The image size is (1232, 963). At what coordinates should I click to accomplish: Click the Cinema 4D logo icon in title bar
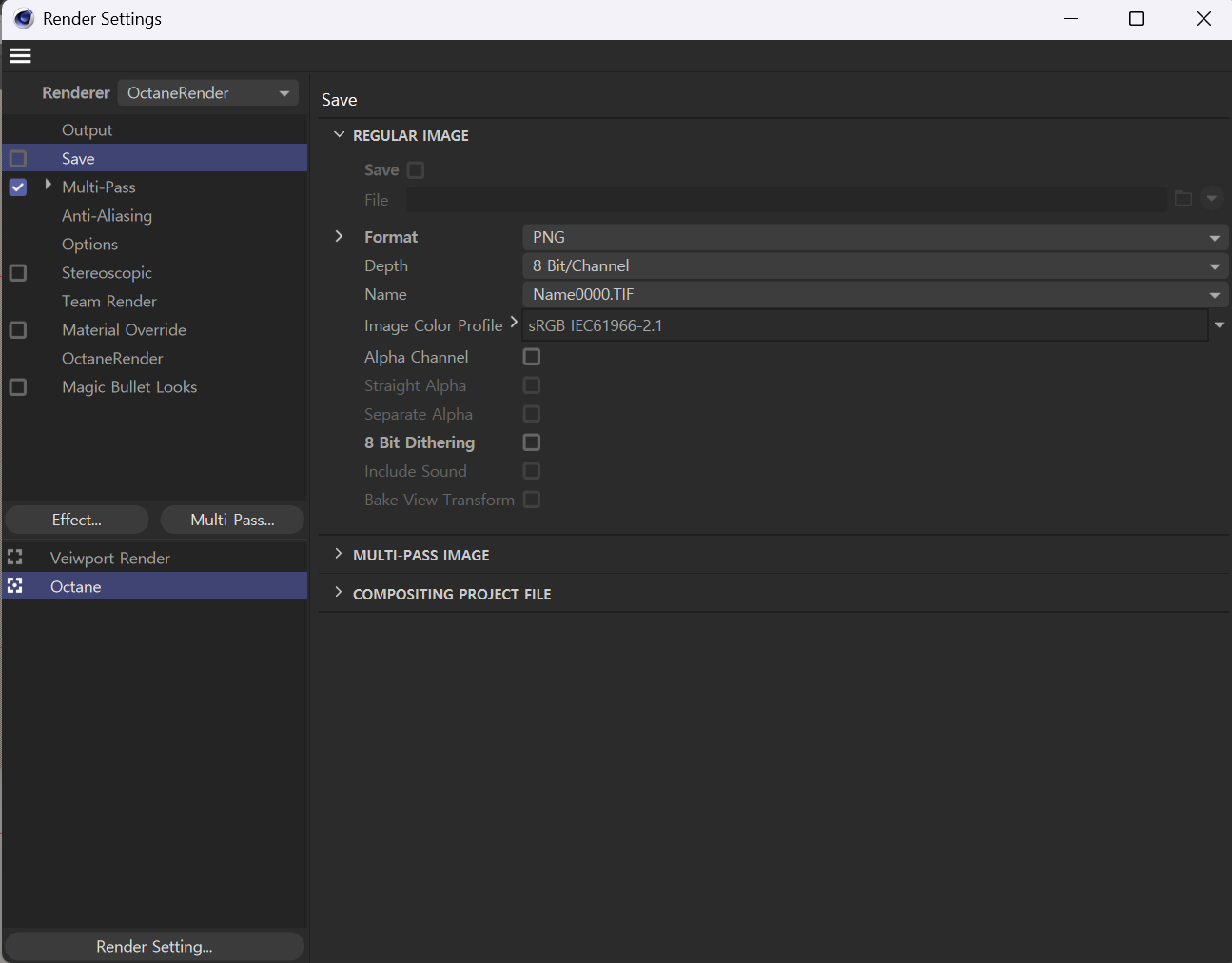tap(24, 19)
